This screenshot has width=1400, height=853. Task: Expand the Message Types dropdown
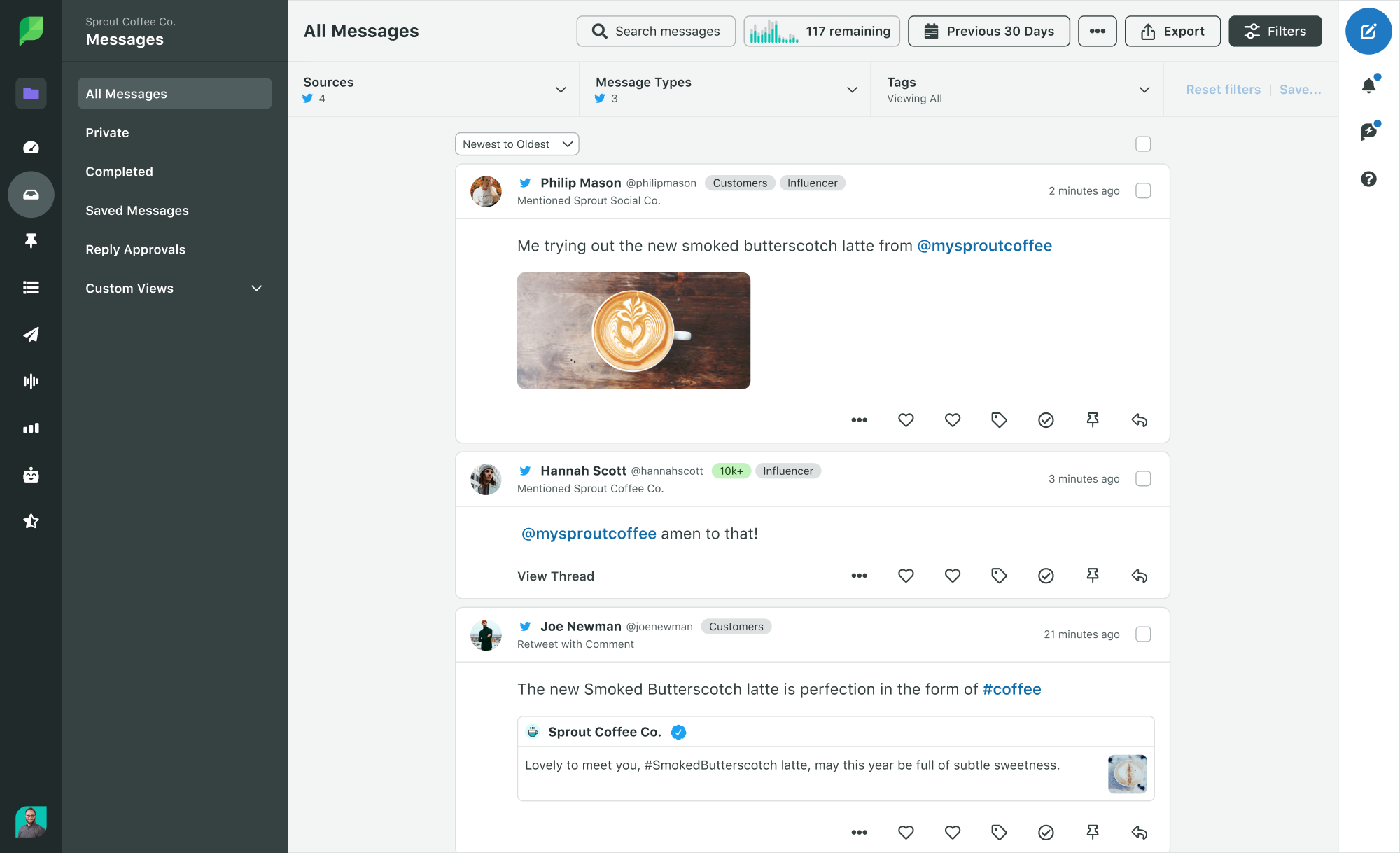(855, 89)
